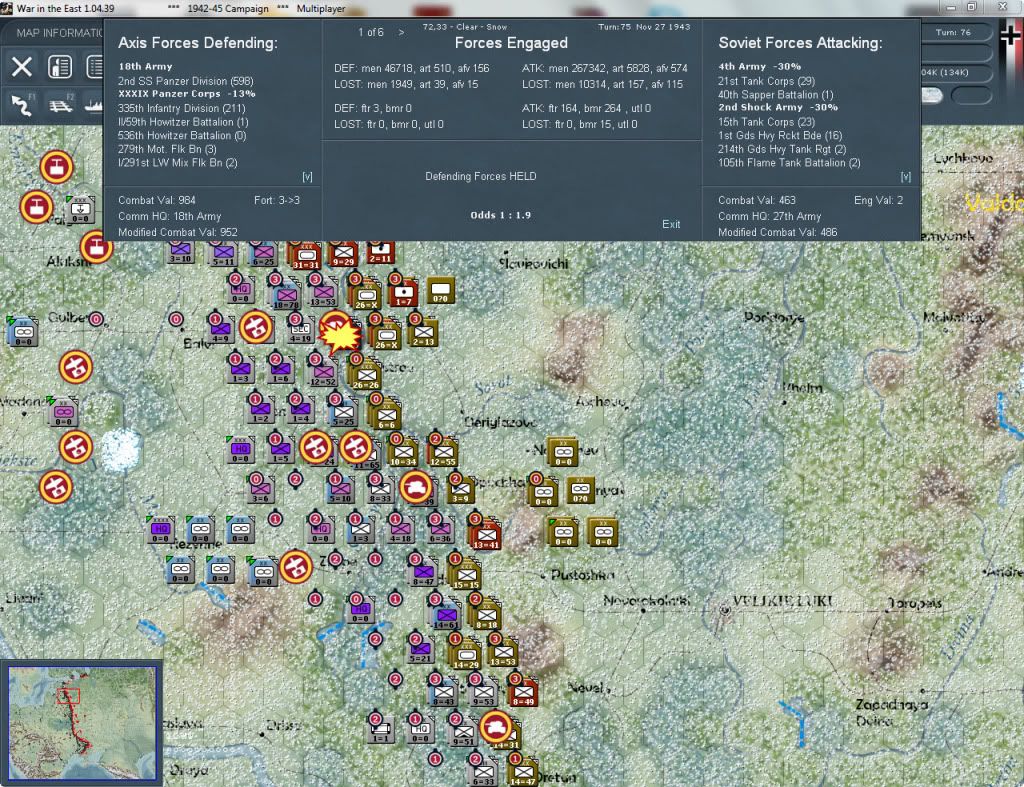Select the red 2=11 unit counter
This screenshot has width=1024, height=787.
[x=380, y=252]
